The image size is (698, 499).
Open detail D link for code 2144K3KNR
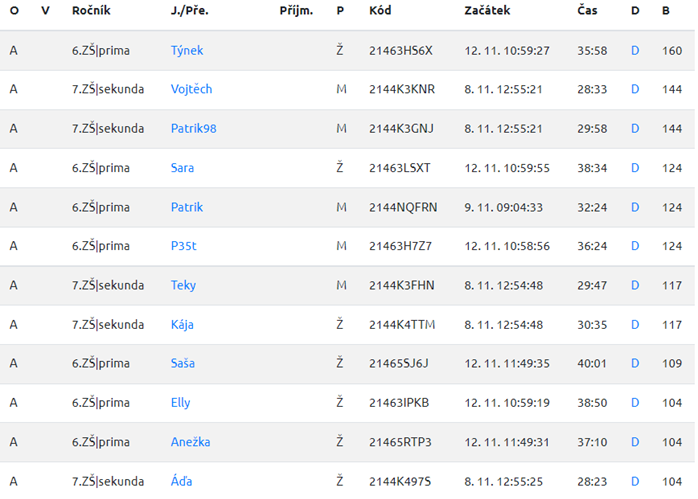635,89
